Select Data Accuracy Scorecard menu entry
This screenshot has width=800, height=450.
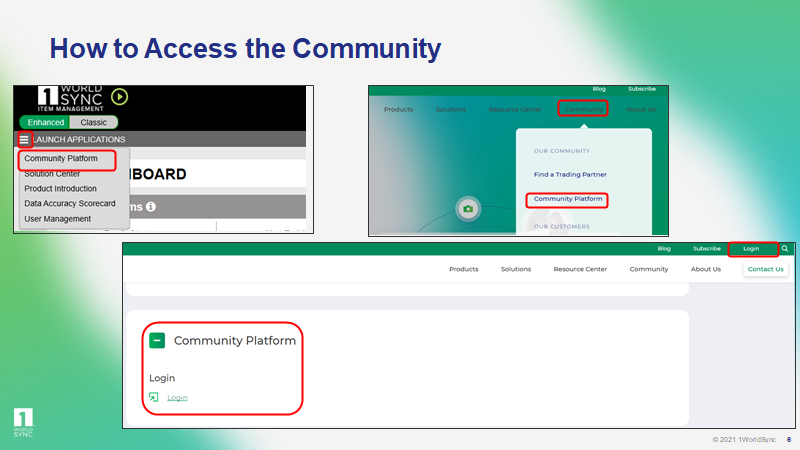pyautogui.click(x=70, y=204)
